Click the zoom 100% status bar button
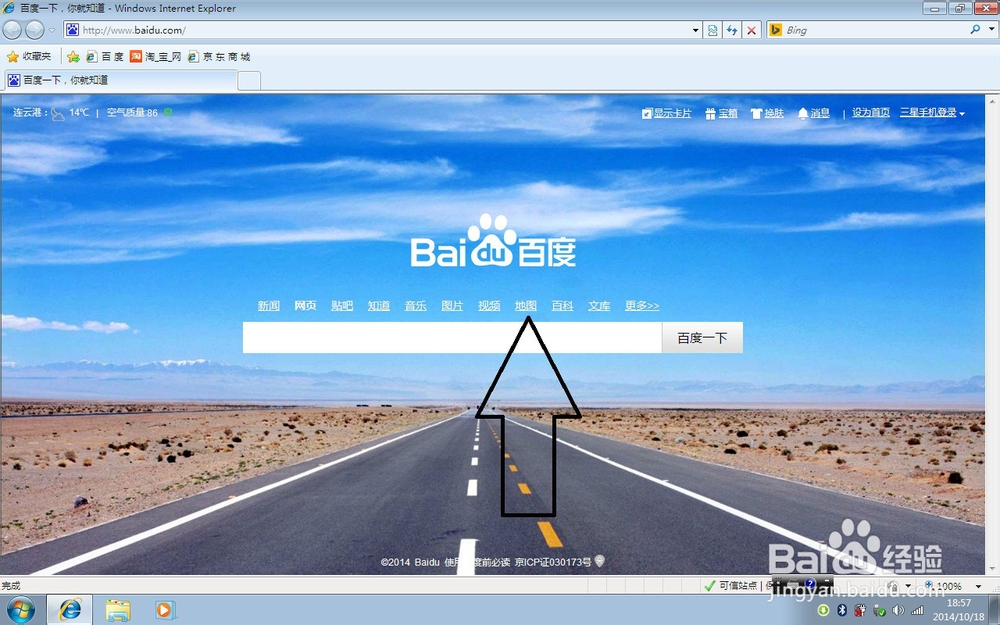1000x625 pixels. 944,585
